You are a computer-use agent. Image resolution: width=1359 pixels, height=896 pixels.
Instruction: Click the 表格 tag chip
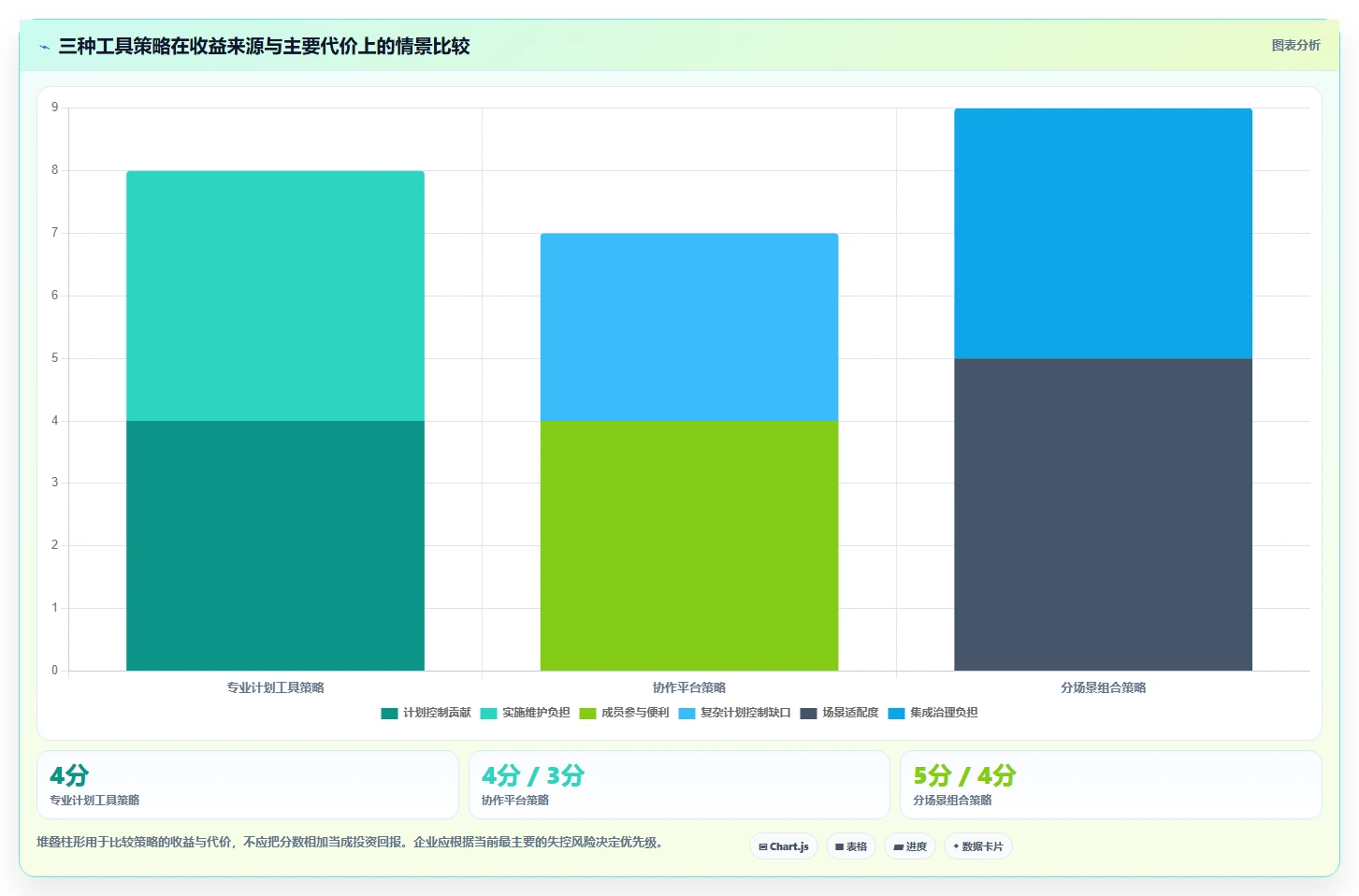pyautogui.click(x=851, y=846)
